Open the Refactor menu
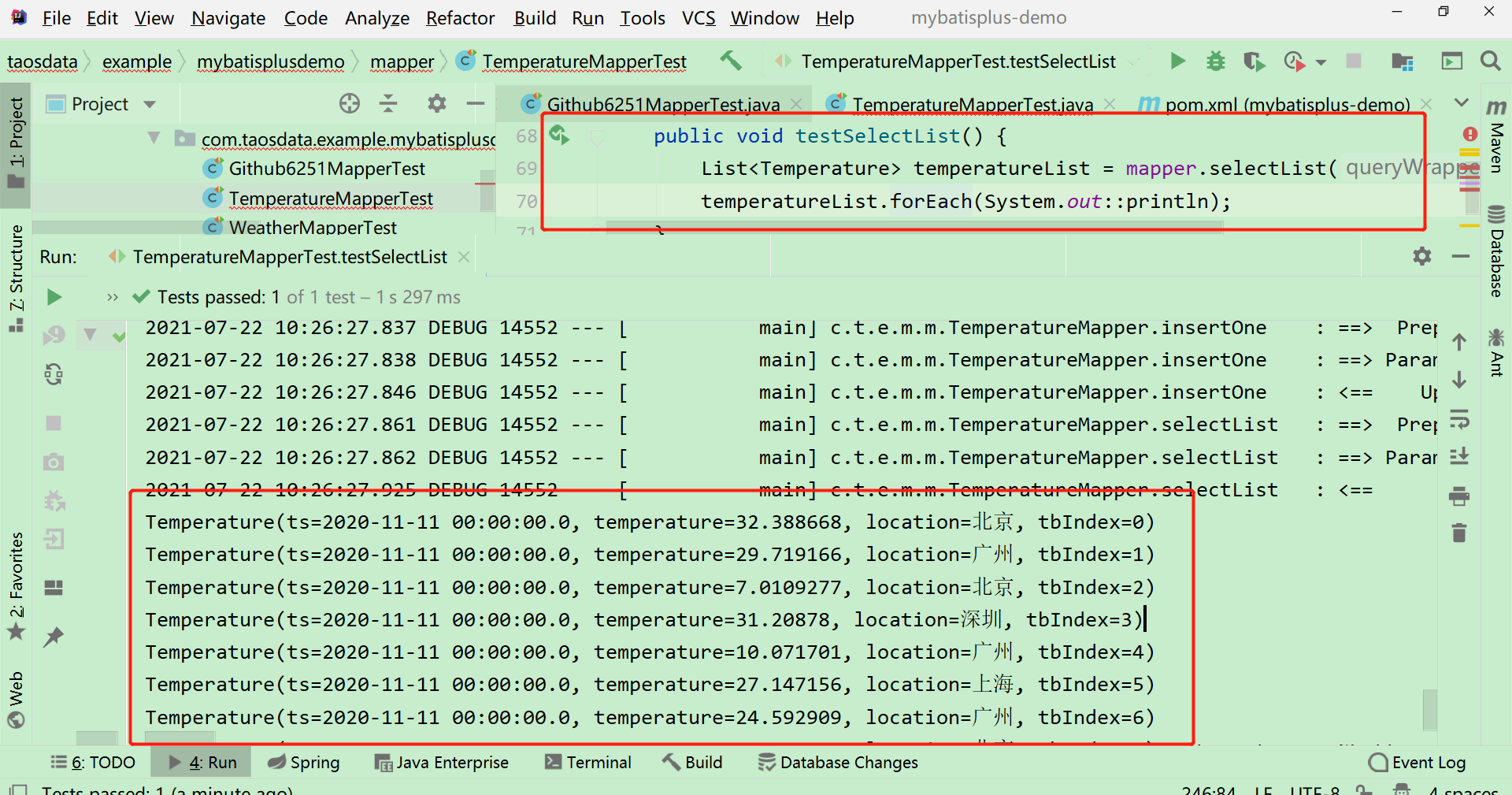This screenshot has width=1512, height=795. (460, 17)
